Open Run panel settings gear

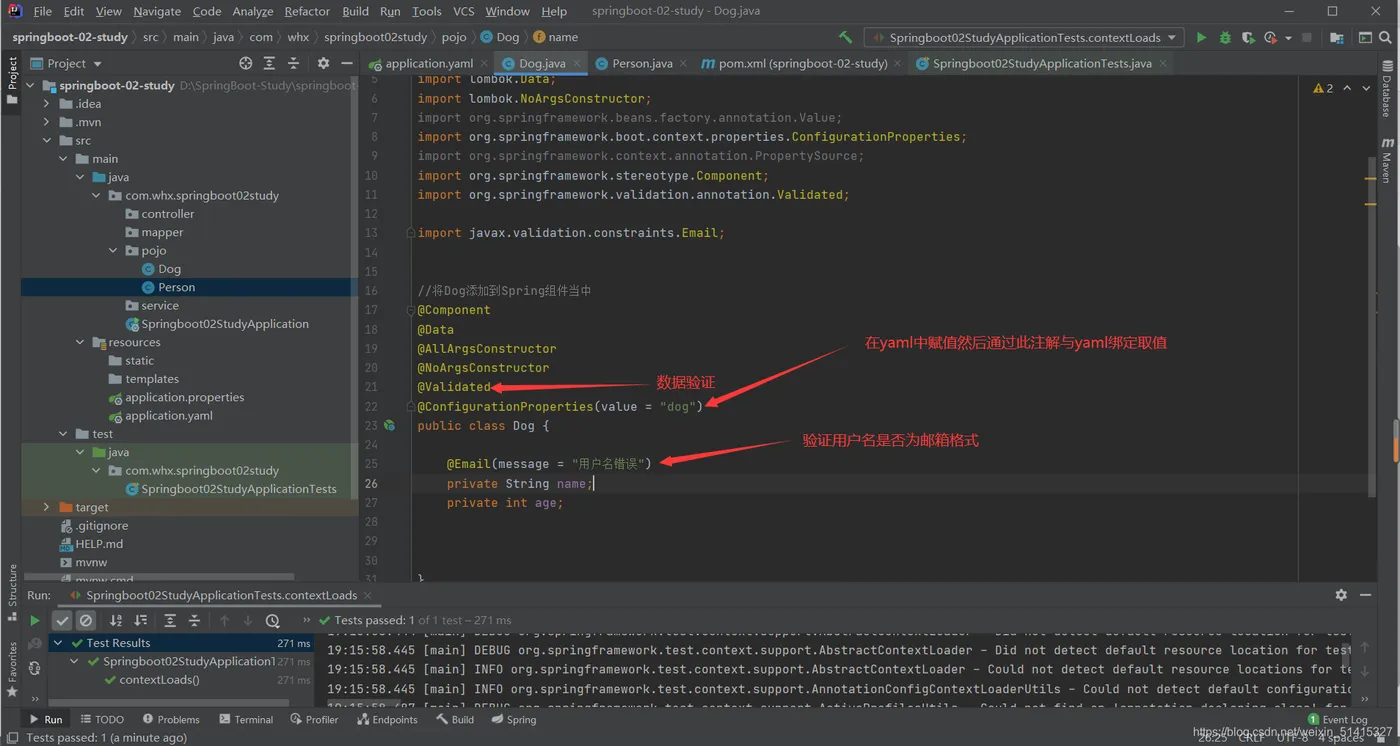tap(1341, 594)
